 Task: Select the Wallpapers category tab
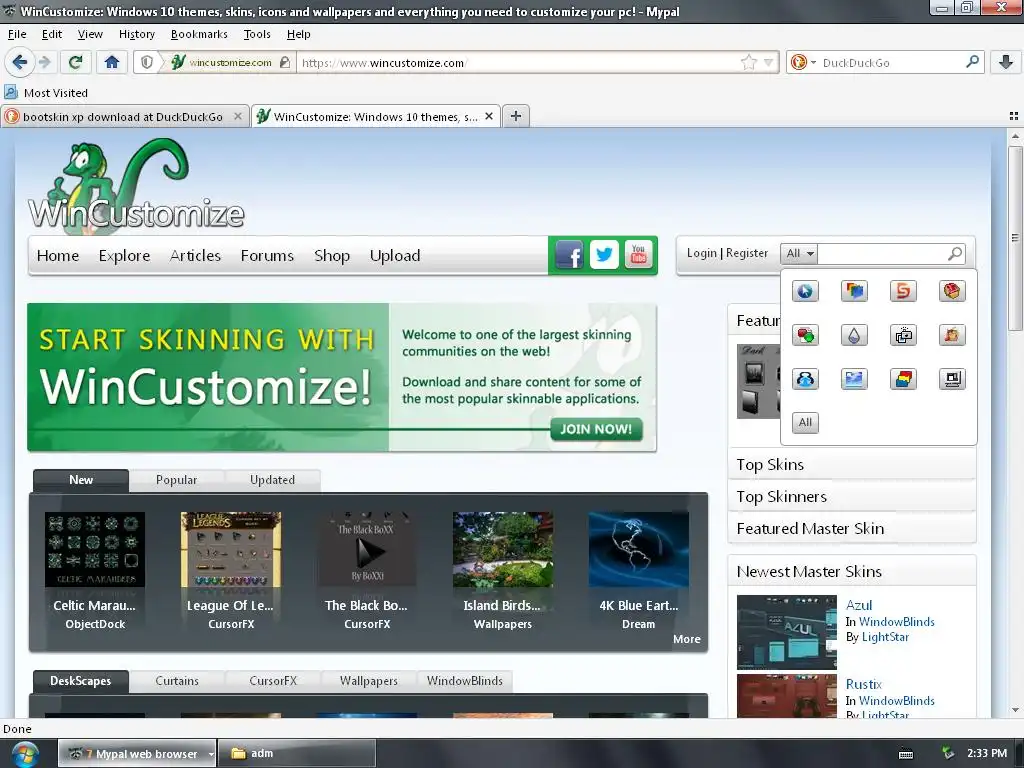(368, 680)
